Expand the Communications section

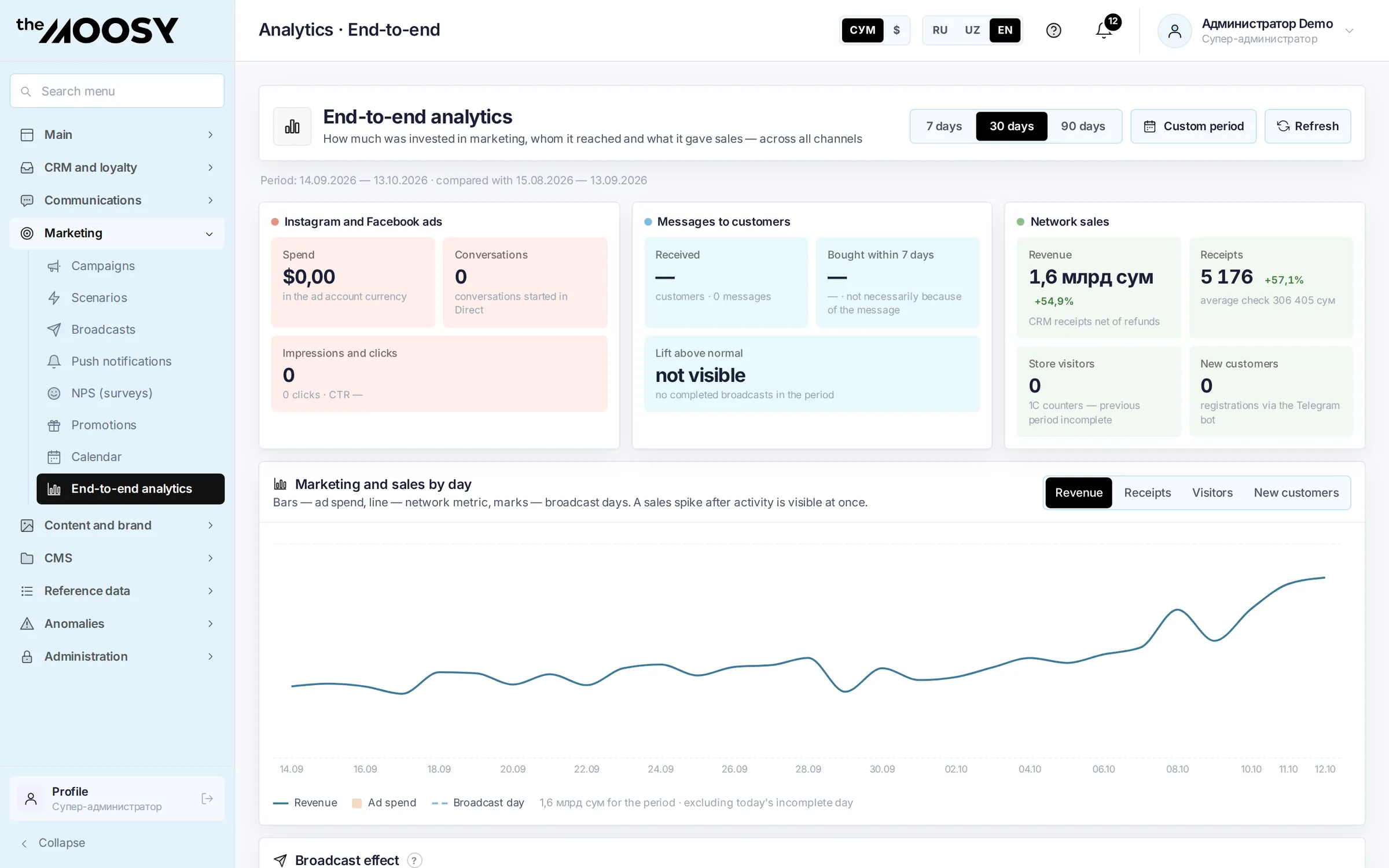117,200
